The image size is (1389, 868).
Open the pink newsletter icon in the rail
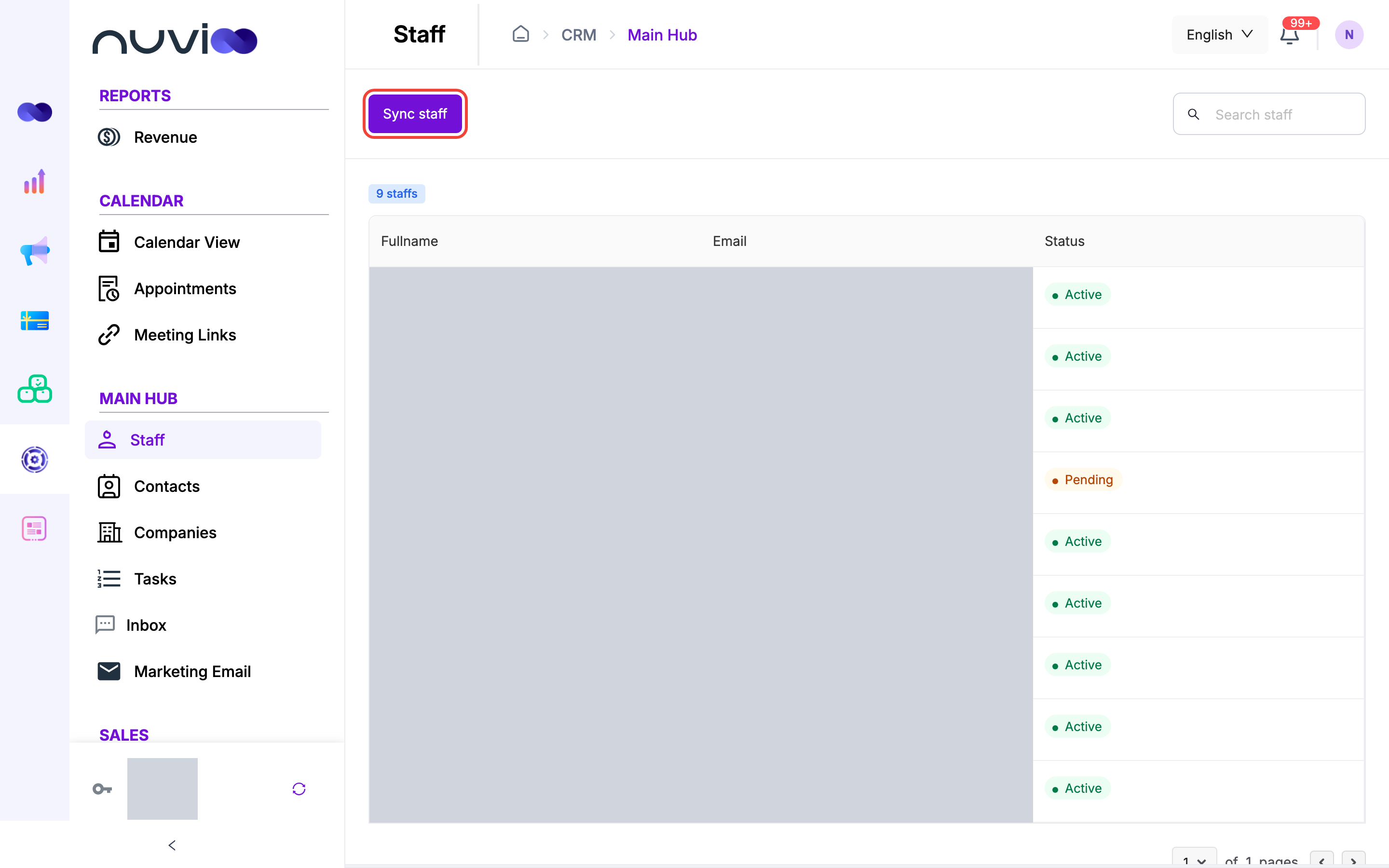34,528
